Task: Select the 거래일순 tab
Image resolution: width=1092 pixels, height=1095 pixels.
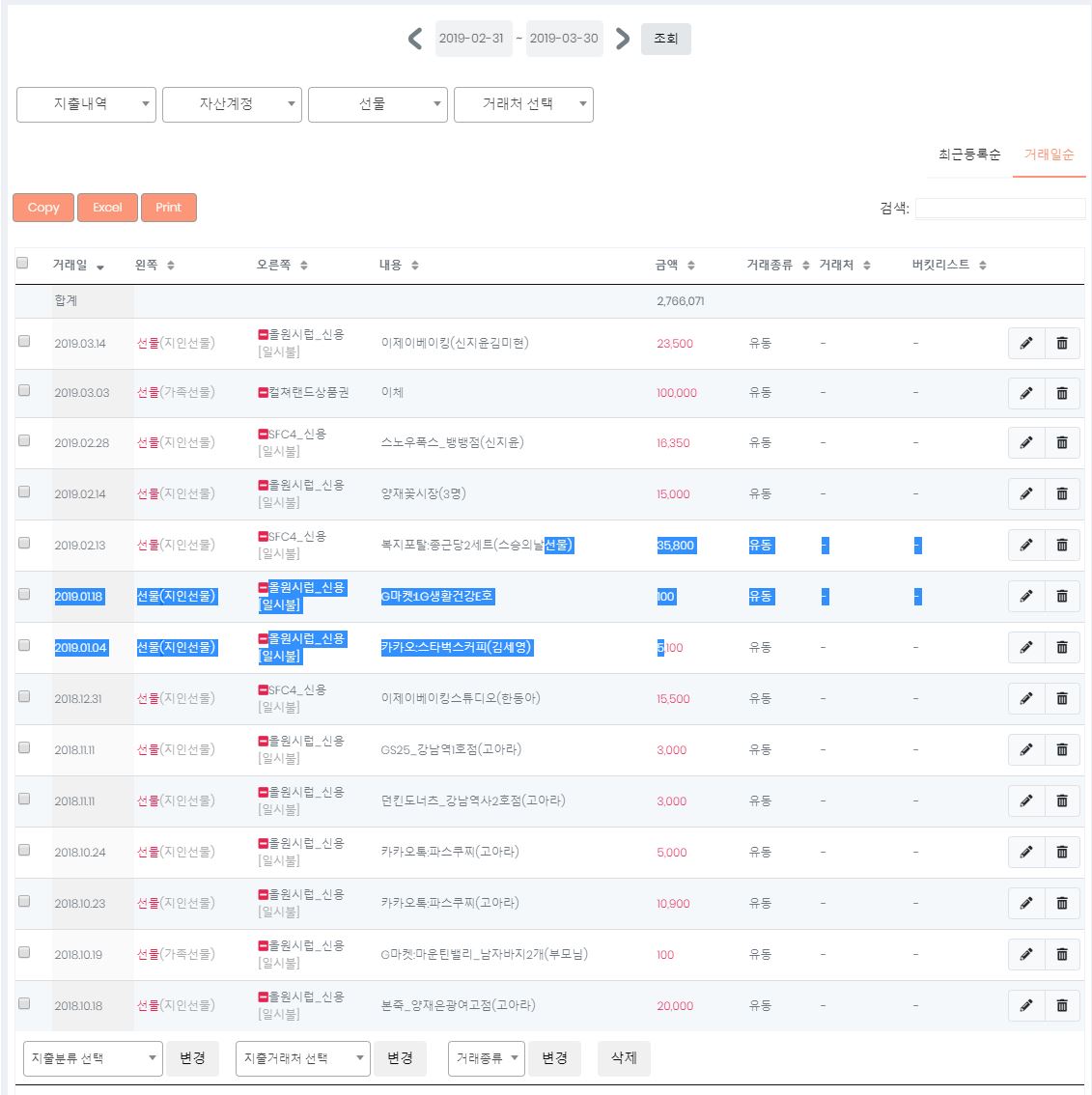Action: point(1049,154)
